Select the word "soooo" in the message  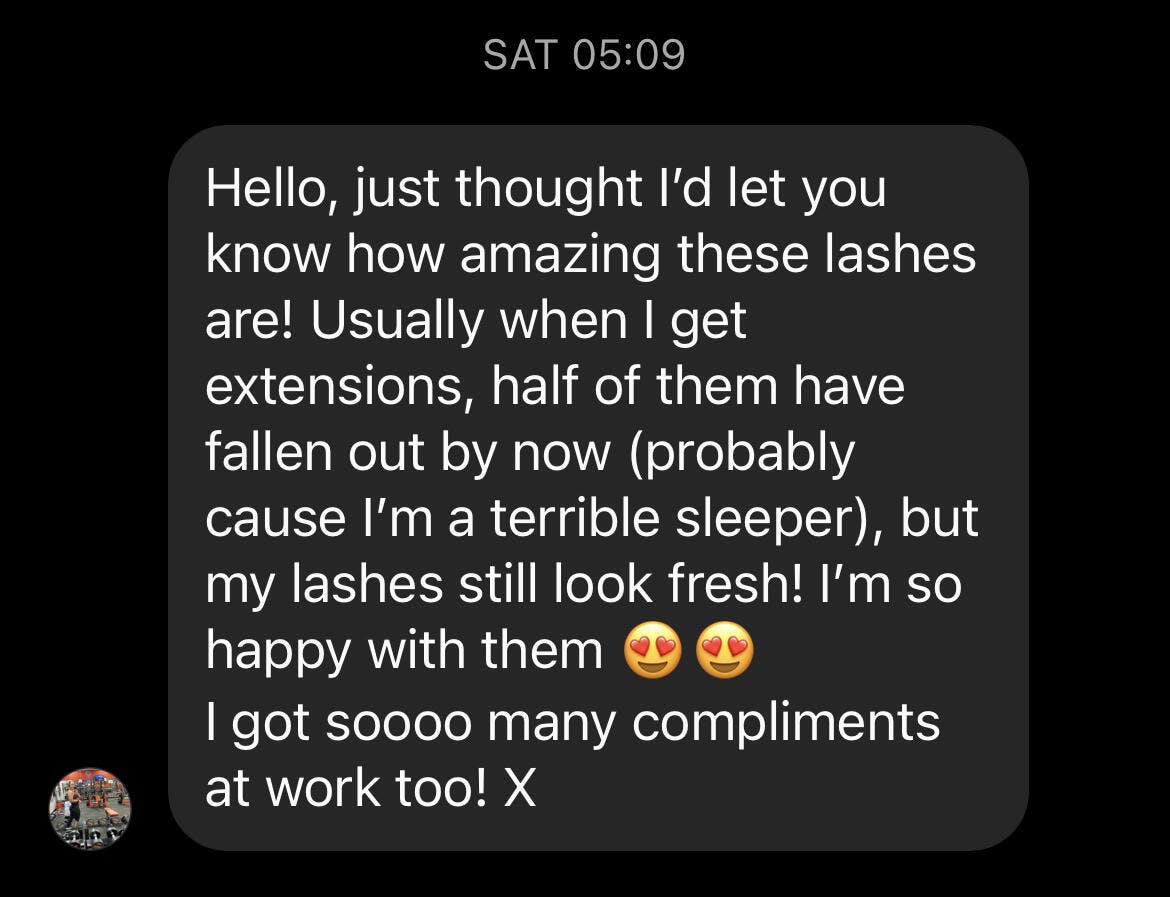pyautogui.click(x=399, y=720)
